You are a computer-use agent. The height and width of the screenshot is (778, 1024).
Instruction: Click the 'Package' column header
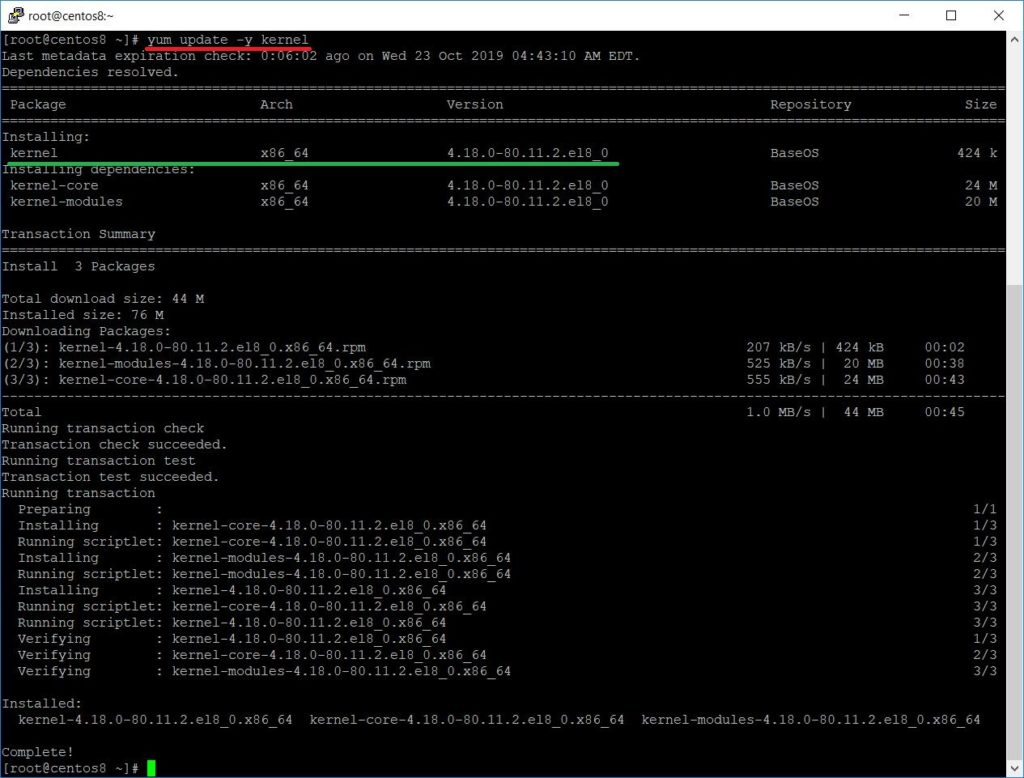pos(38,104)
